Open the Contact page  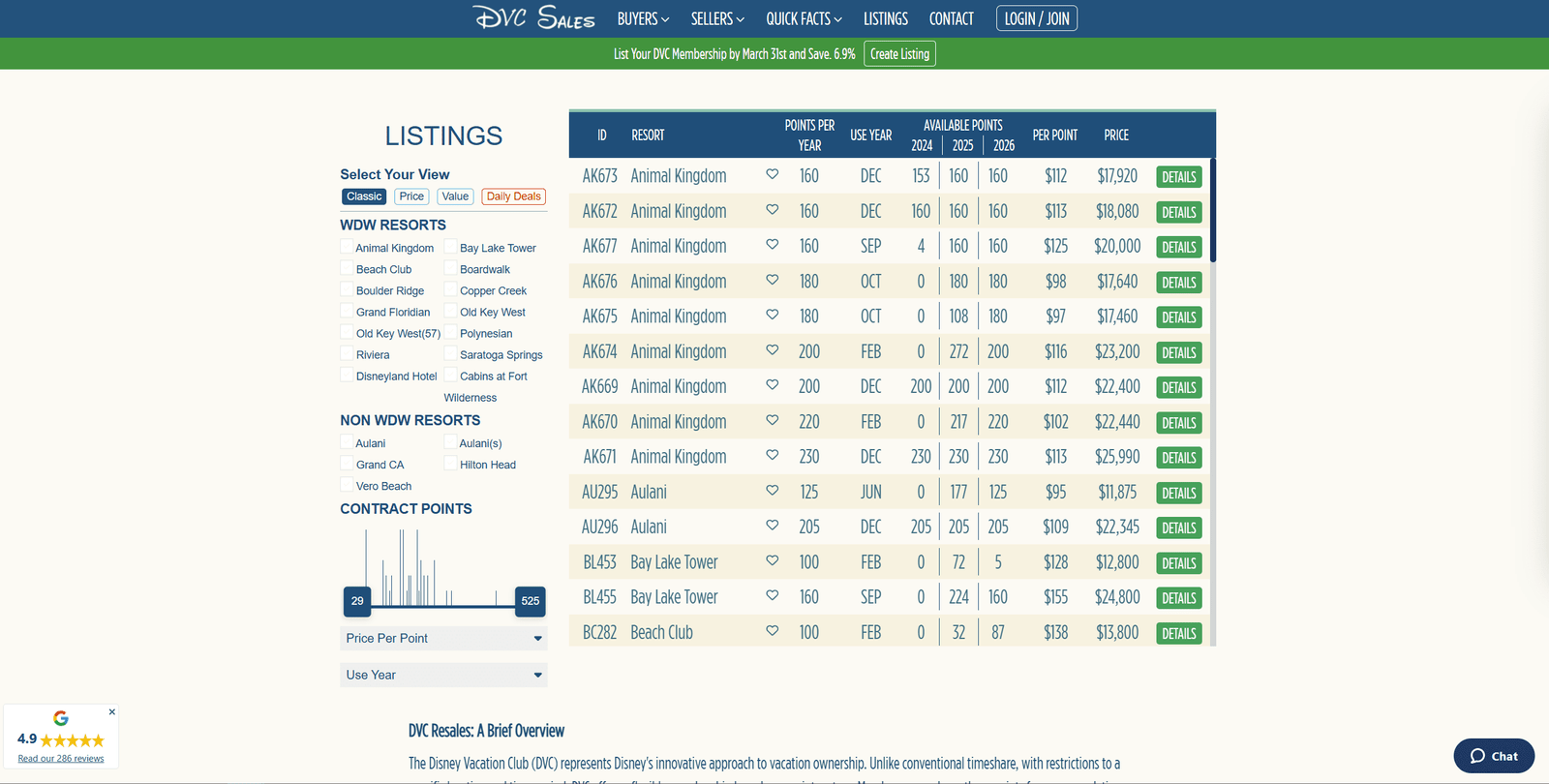952,18
